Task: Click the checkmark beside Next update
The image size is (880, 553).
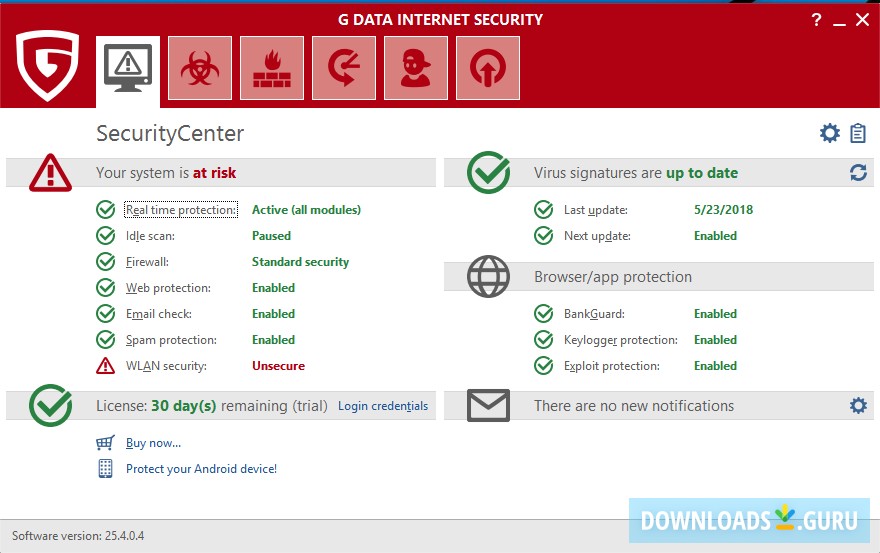Action: tap(543, 235)
